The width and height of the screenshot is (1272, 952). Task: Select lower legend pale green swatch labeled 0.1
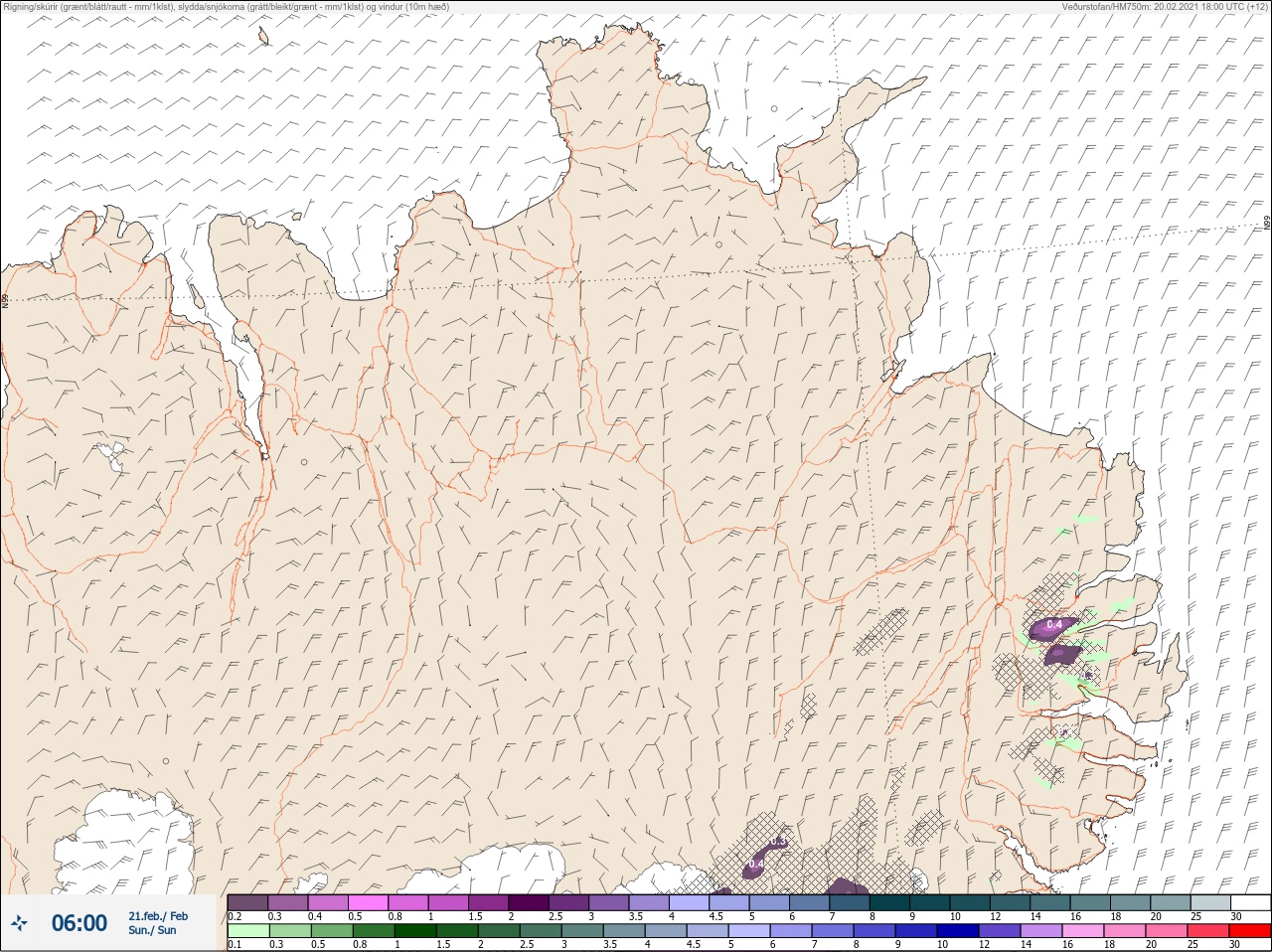pyautogui.click(x=247, y=931)
